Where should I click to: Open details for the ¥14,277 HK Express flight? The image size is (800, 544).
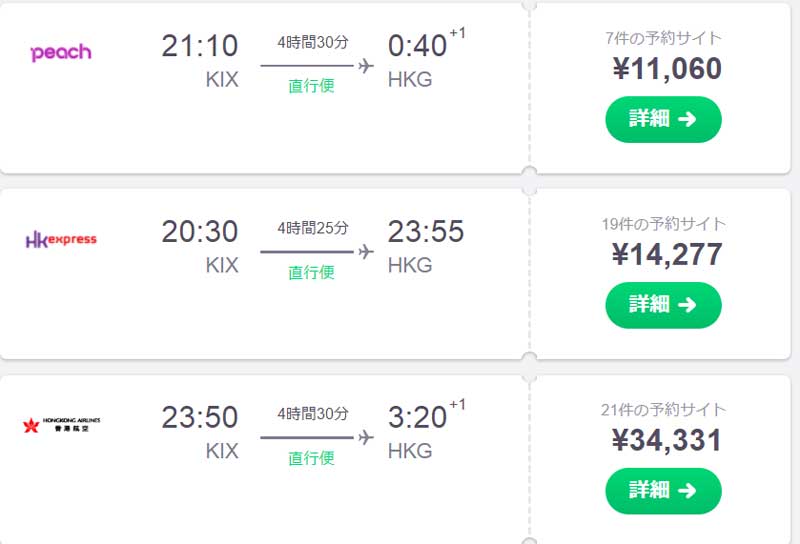[x=663, y=305]
